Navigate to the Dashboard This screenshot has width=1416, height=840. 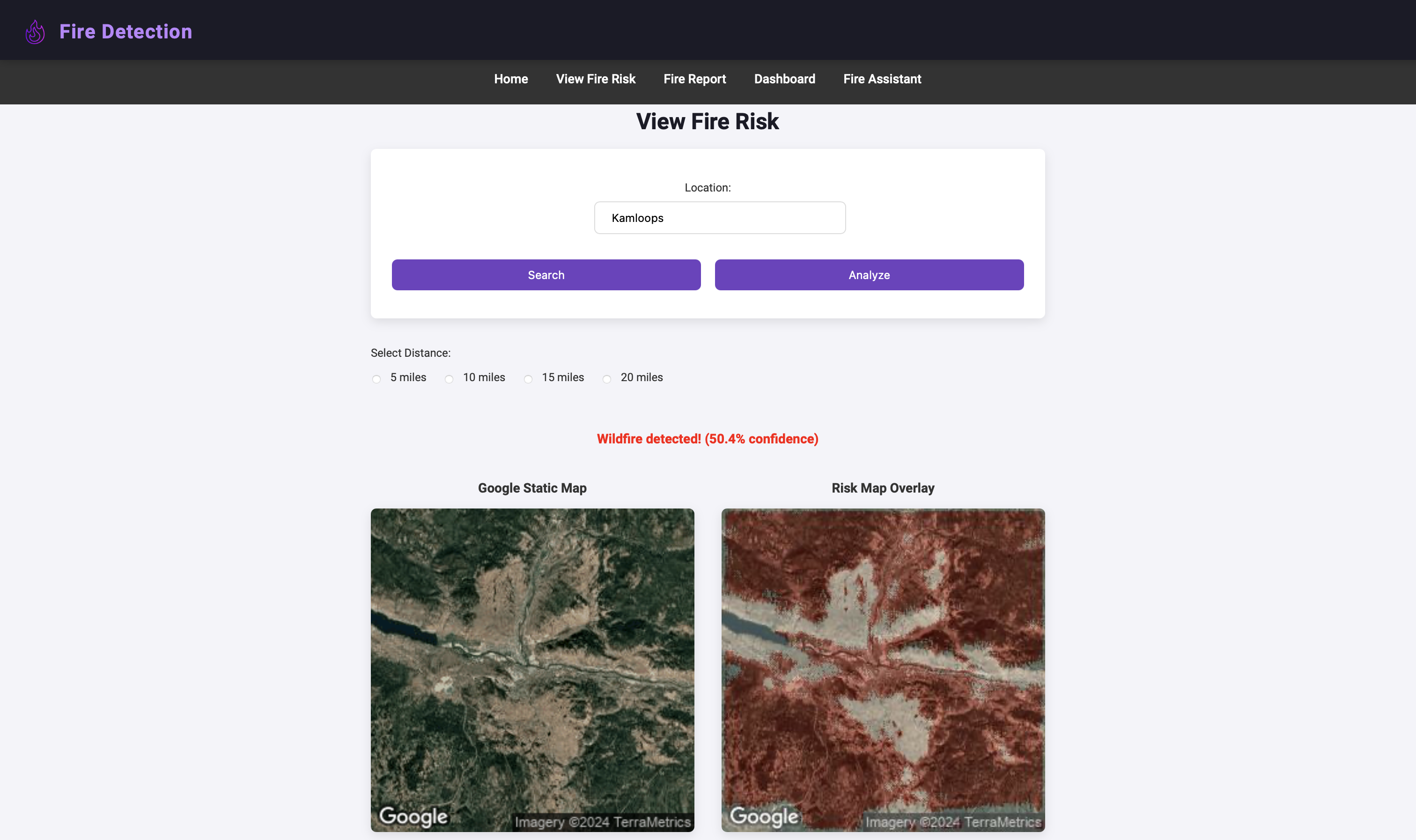(x=784, y=79)
